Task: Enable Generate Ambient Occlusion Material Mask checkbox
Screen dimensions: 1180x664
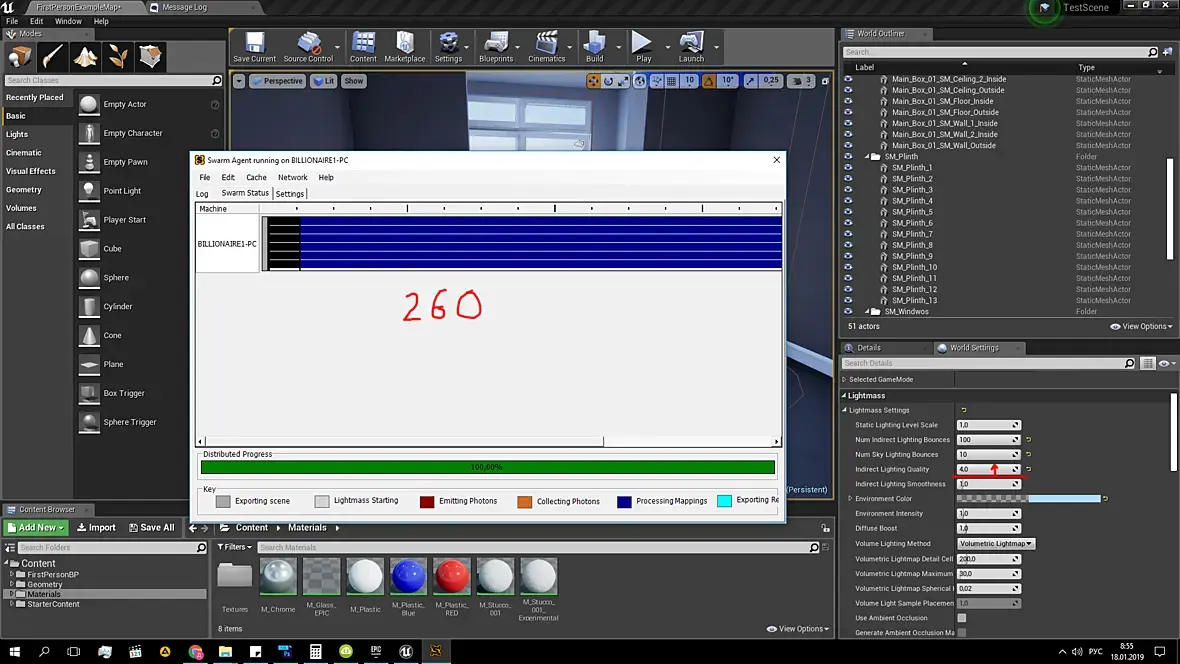Action: 962,632
